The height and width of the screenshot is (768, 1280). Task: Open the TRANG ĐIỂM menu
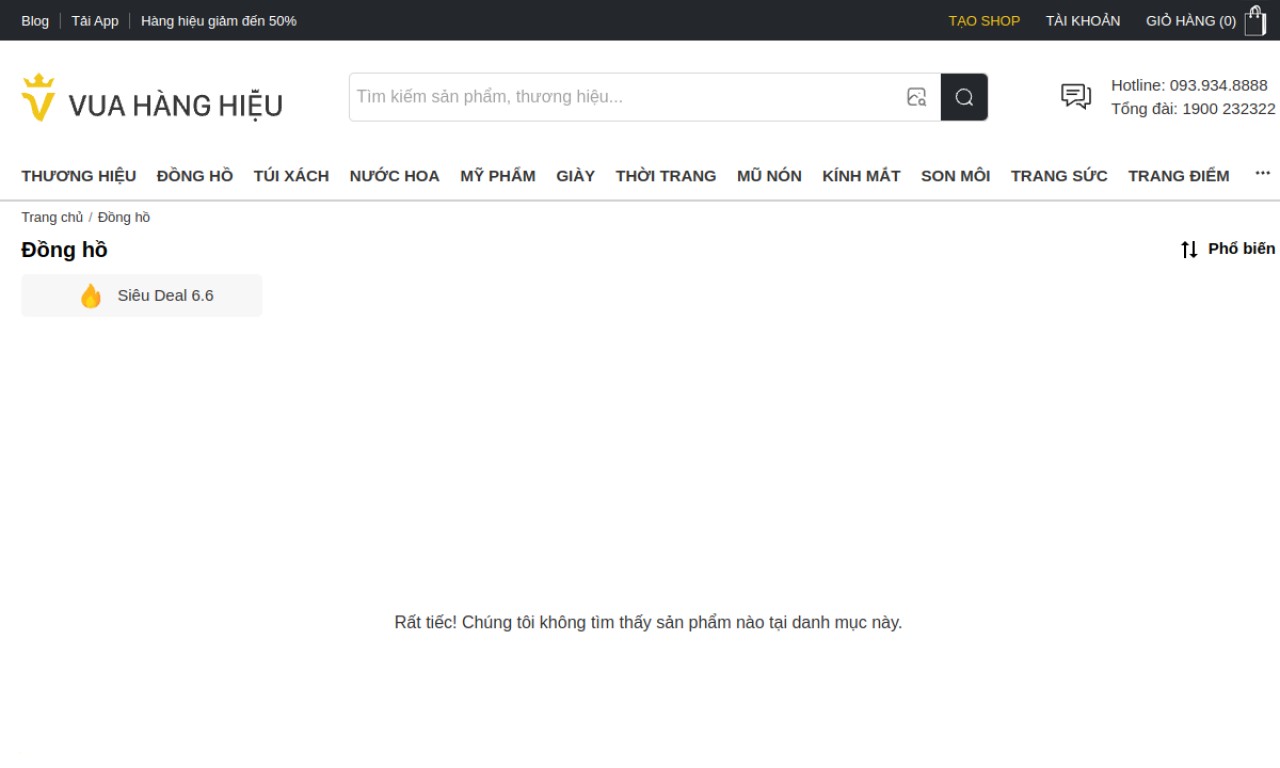pos(1179,176)
